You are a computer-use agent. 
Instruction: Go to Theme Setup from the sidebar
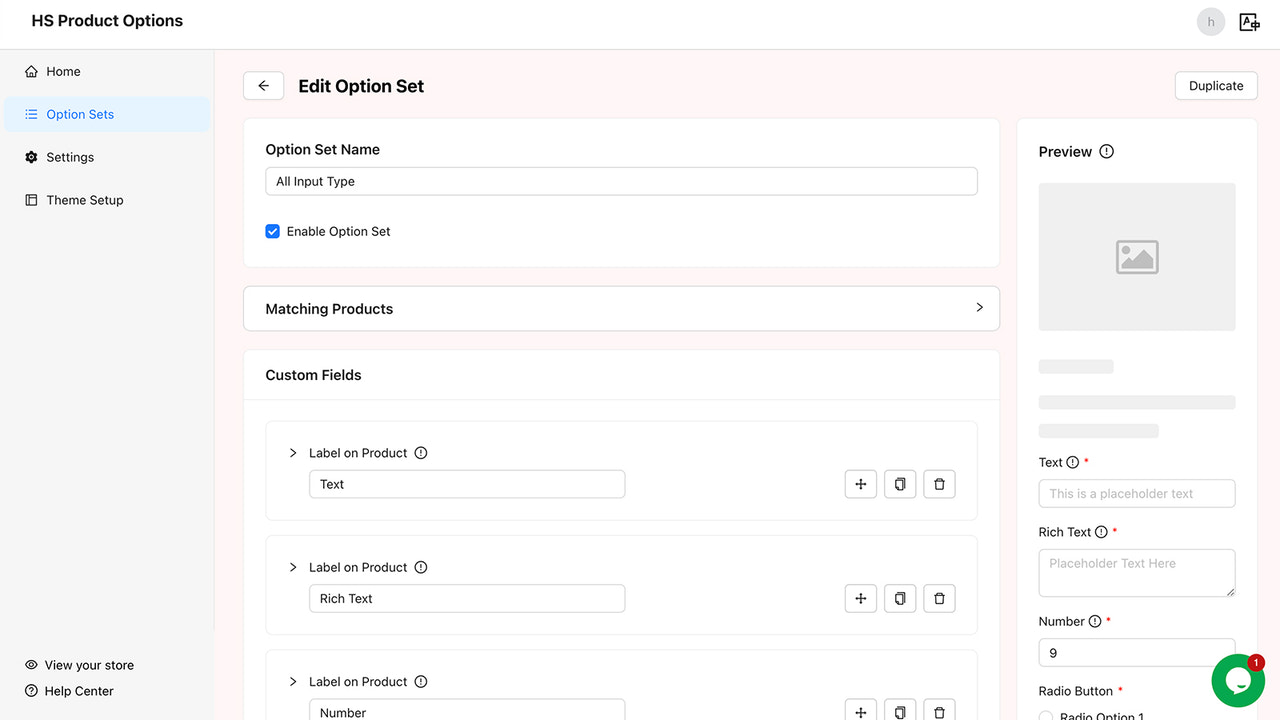(x=84, y=200)
